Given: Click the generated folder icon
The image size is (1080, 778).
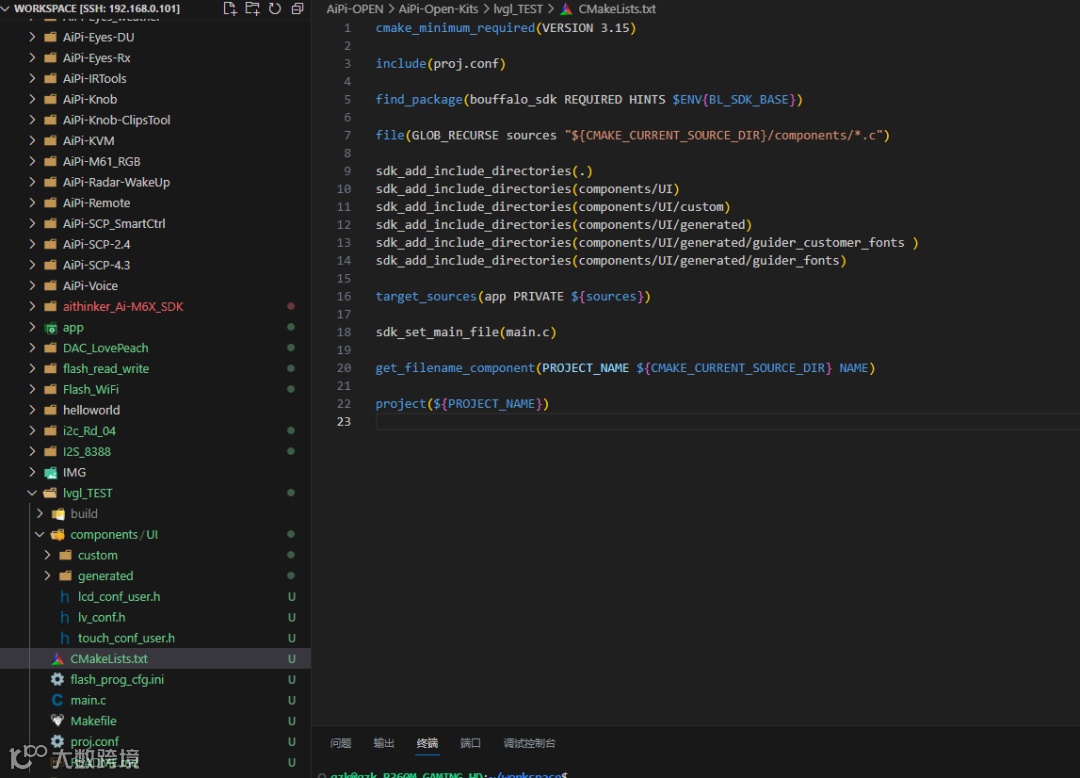Looking at the screenshot, I should (x=65, y=576).
